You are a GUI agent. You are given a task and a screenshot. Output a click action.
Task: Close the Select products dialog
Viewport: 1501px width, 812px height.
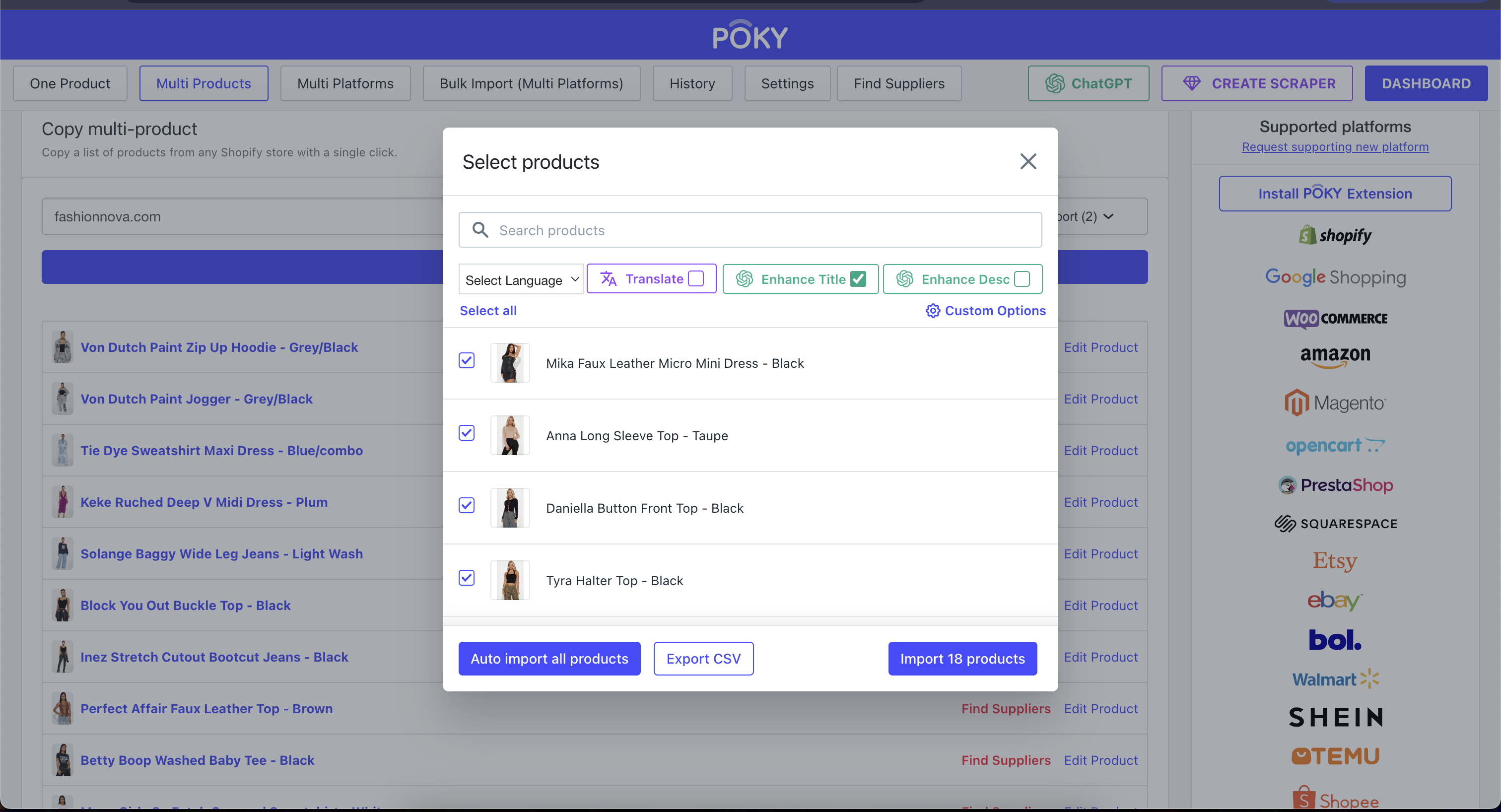pyautogui.click(x=1028, y=161)
